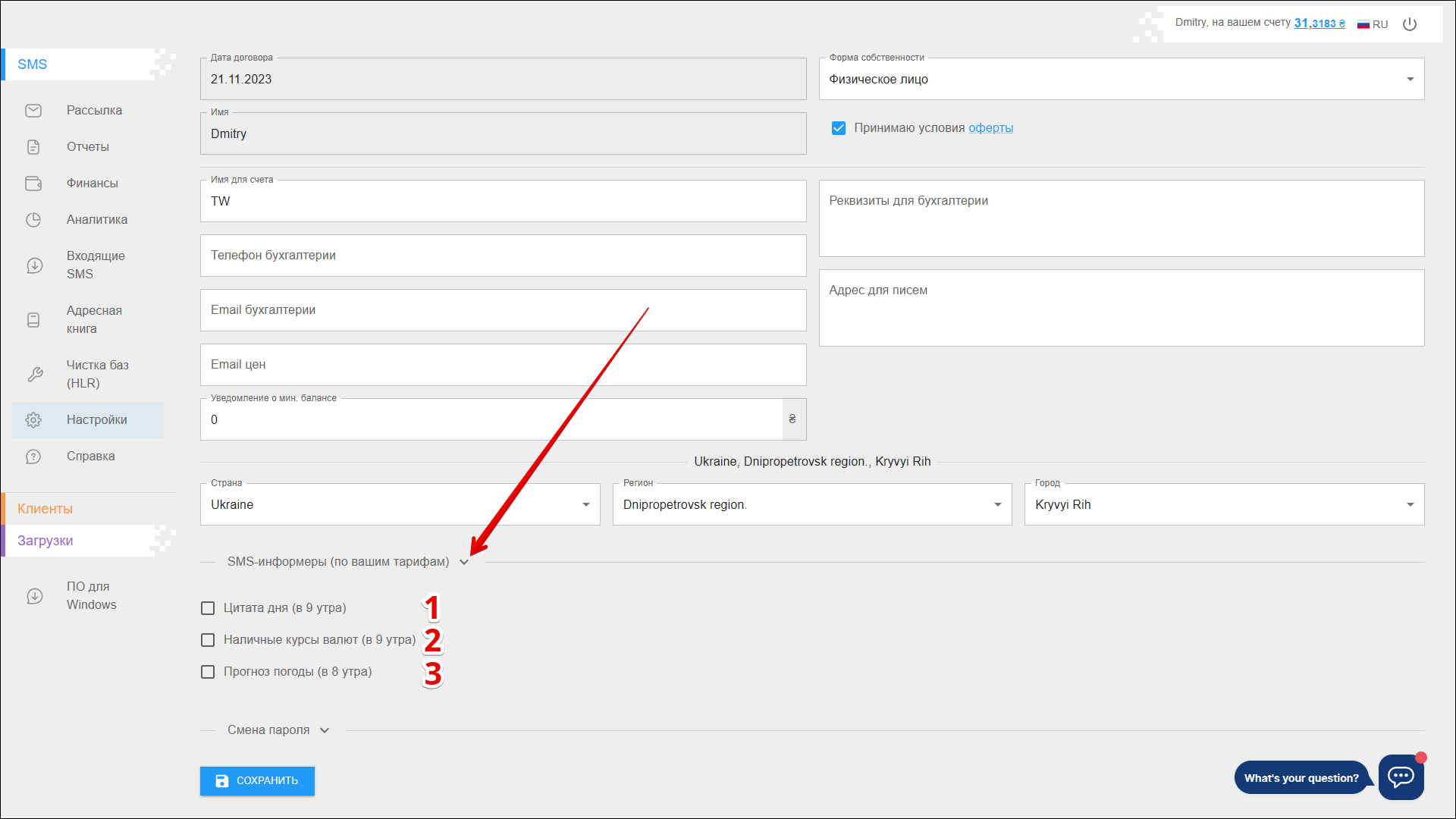
Task: Open the оферты link
Action: point(990,128)
